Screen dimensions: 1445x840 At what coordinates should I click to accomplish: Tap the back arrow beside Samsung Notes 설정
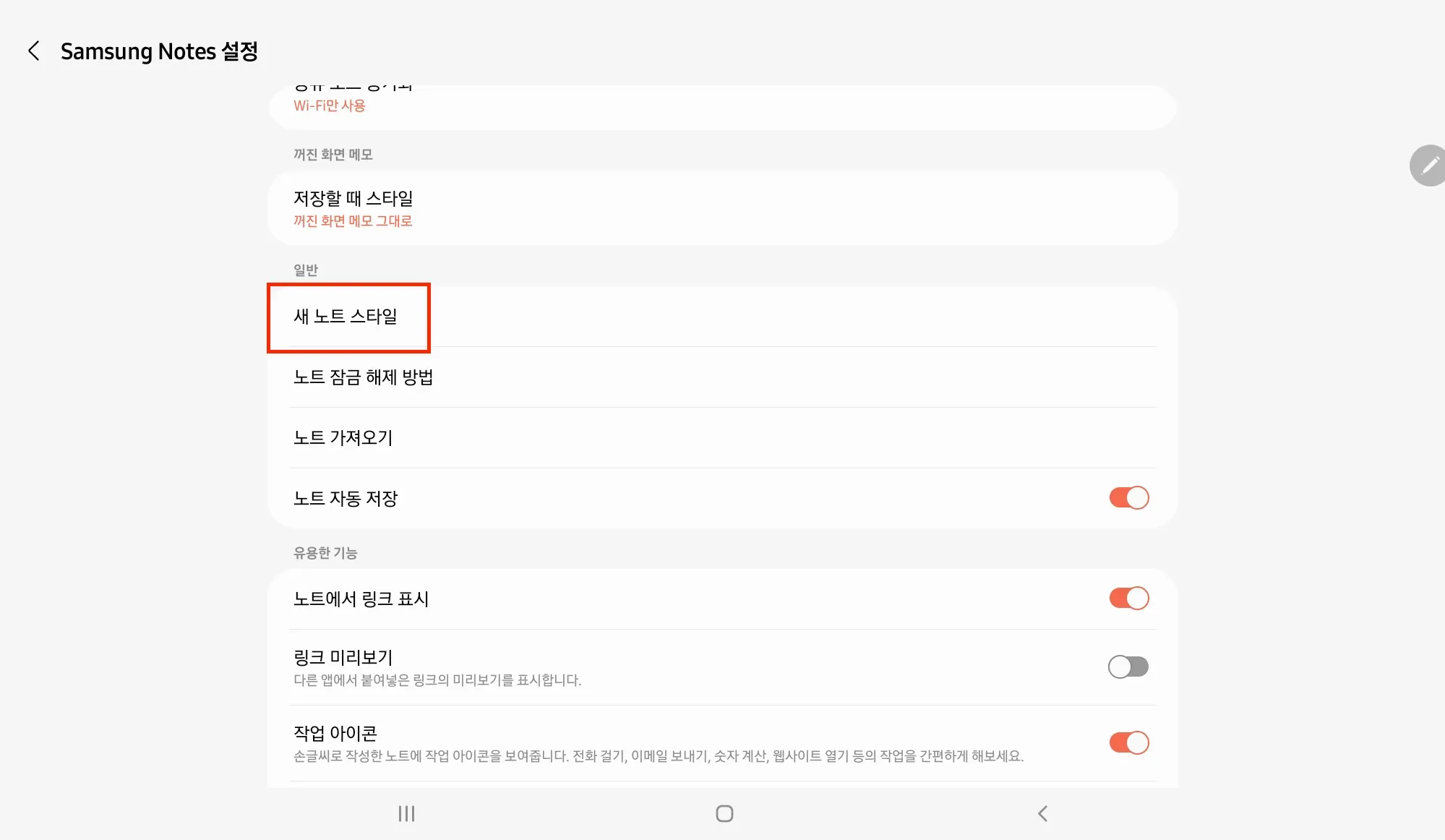tap(33, 51)
